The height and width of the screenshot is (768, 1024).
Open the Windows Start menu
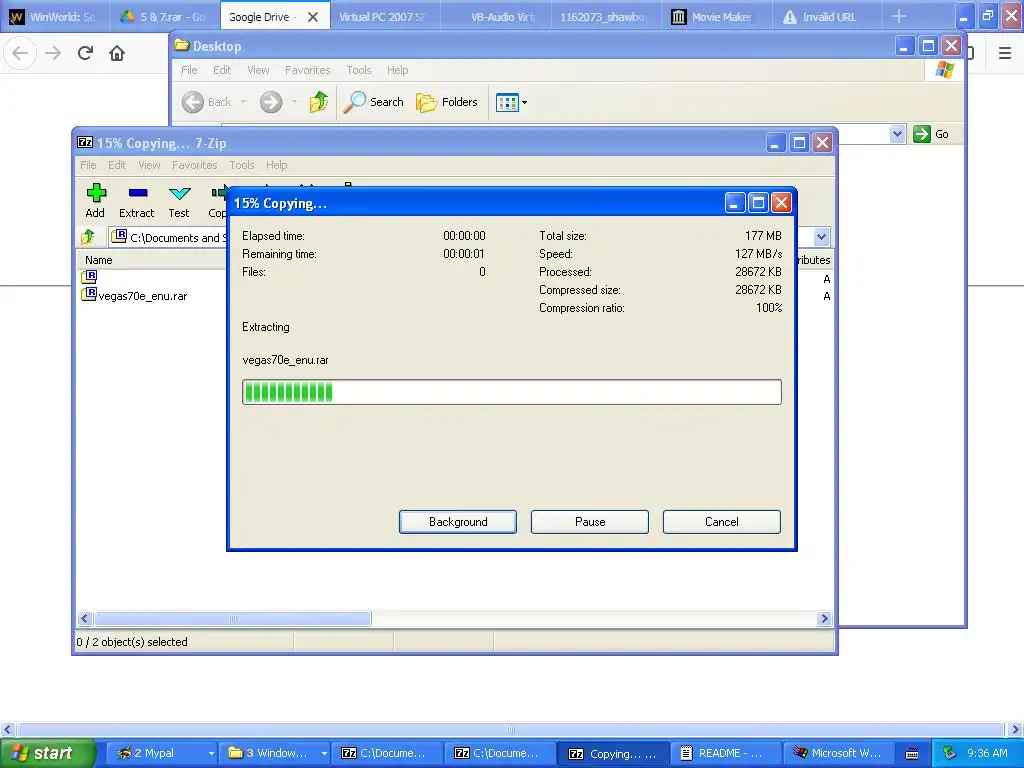tap(48, 753)
